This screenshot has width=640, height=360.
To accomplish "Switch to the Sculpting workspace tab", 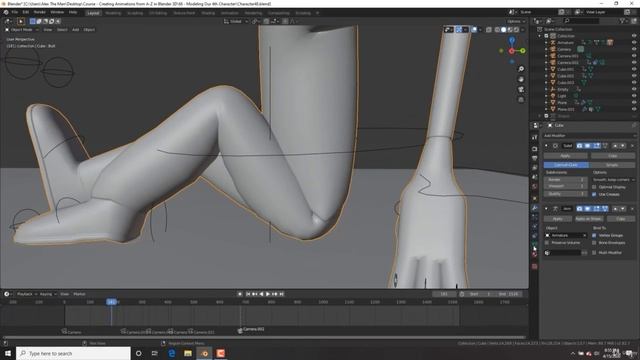I will point(135,13).
